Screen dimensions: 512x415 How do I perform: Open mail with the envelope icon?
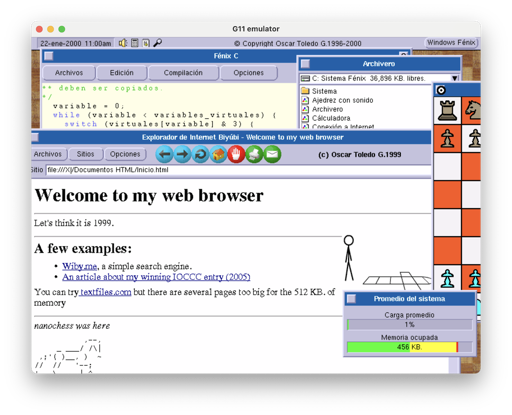pos(272,154)
